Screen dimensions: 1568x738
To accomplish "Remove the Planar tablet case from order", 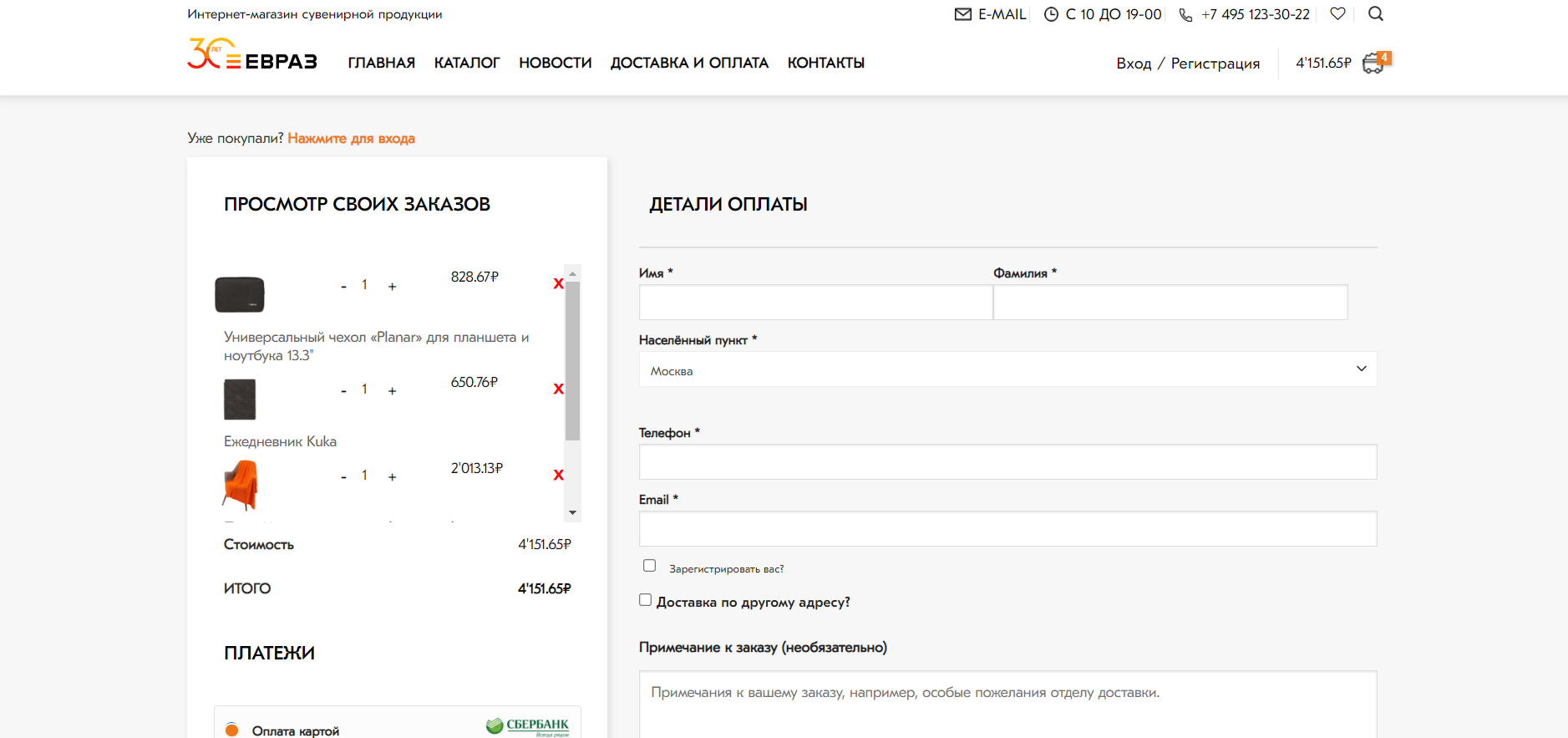I will coord(558,284).
